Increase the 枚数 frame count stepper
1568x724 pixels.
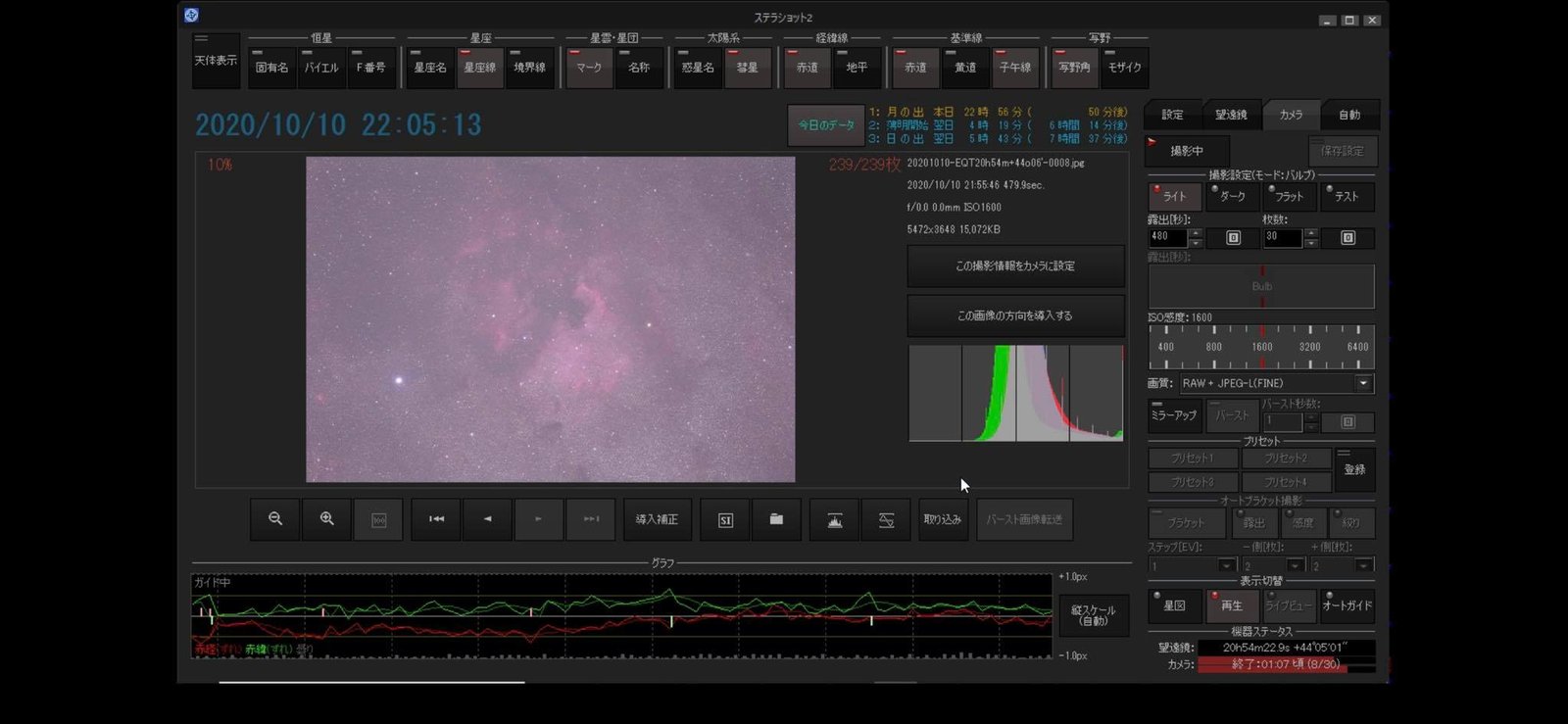coord(1310,233)
